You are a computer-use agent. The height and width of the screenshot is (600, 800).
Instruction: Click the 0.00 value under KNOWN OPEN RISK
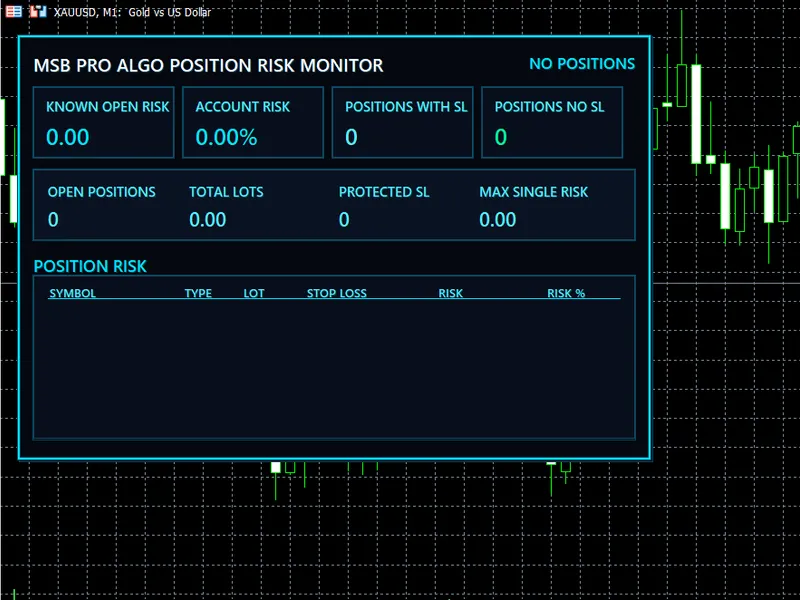pyautogui.click(x=67, y=137)
